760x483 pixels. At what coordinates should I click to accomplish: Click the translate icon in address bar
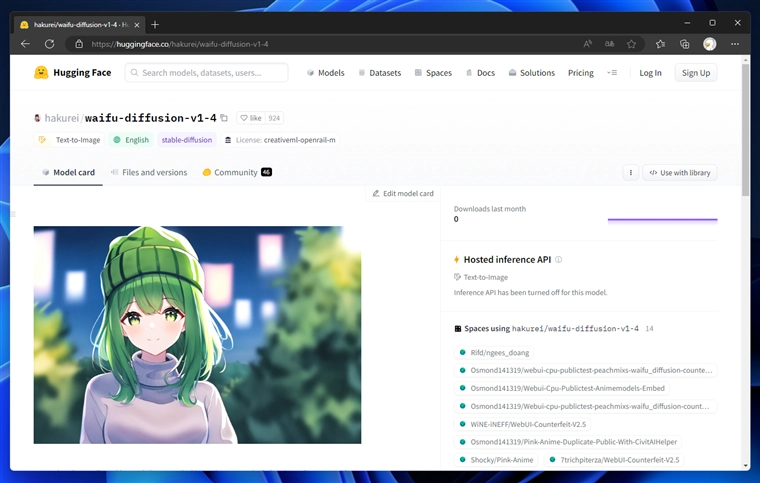[x=609, y=44]
